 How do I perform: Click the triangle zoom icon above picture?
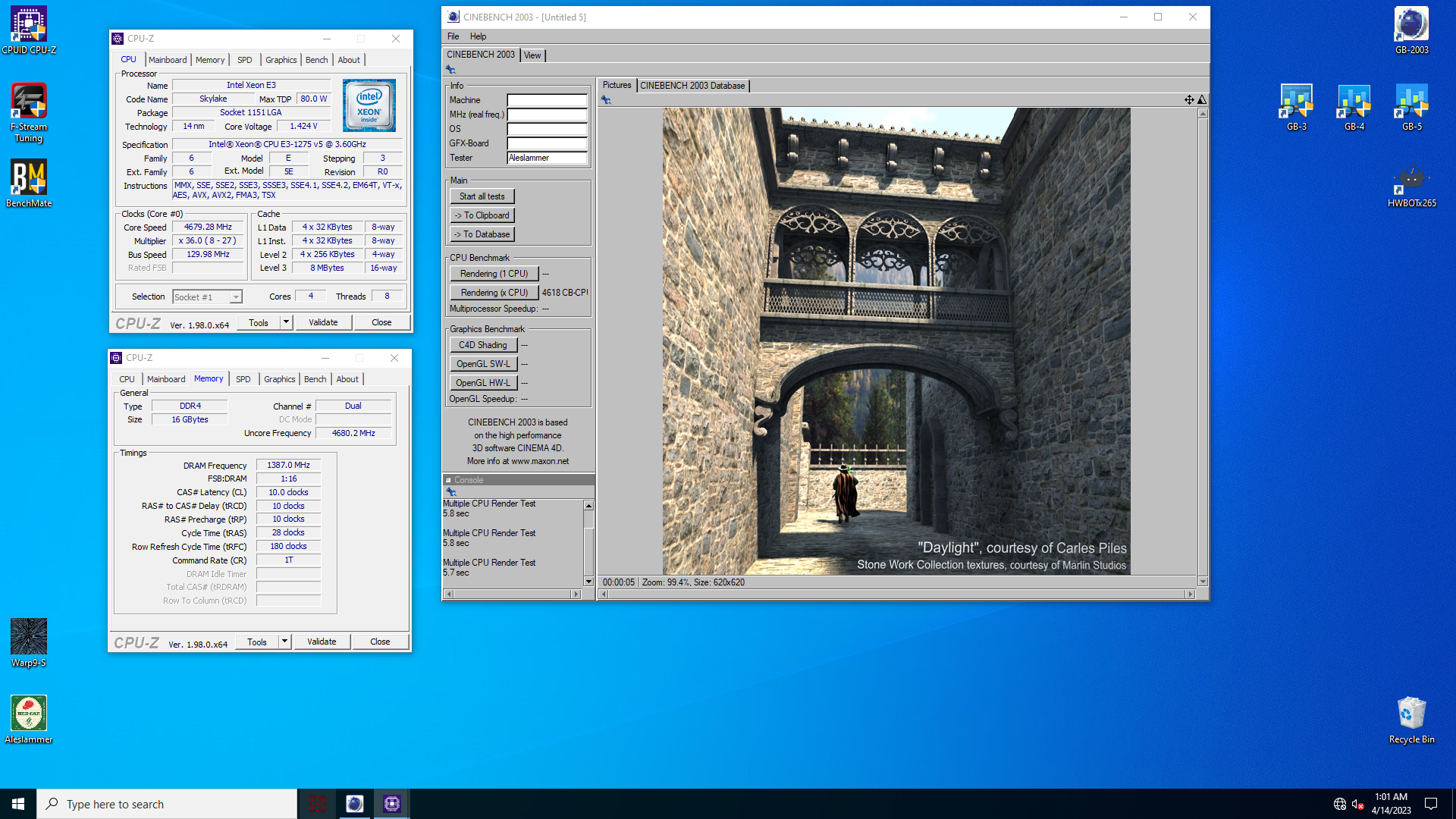1202,99
